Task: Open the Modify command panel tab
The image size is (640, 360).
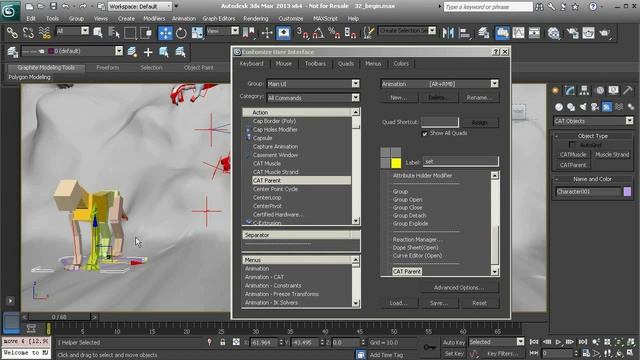Action: 570,91
